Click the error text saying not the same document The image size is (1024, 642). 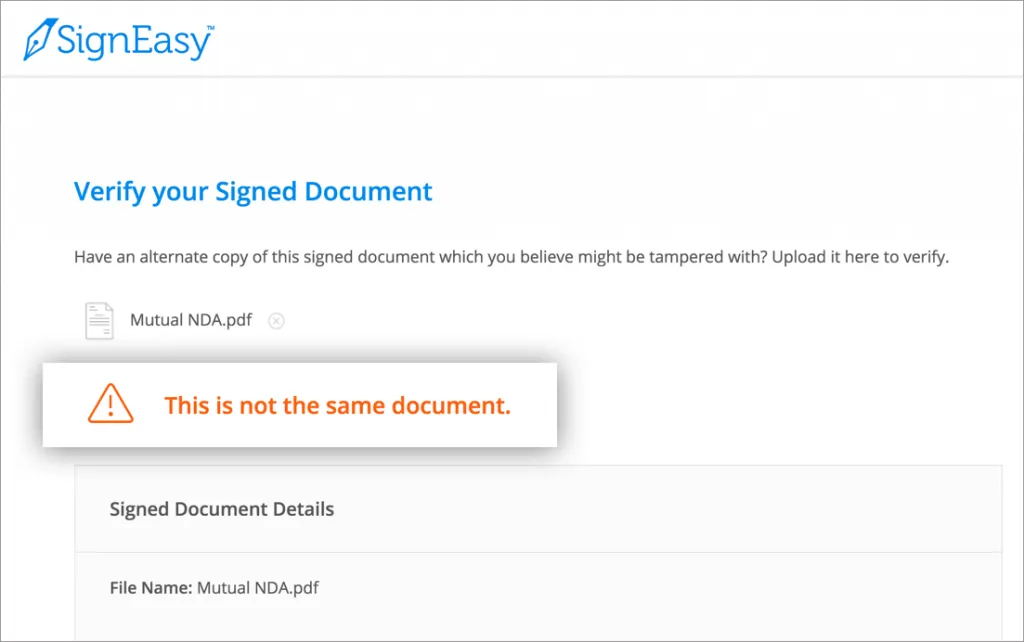pos(337,405)
